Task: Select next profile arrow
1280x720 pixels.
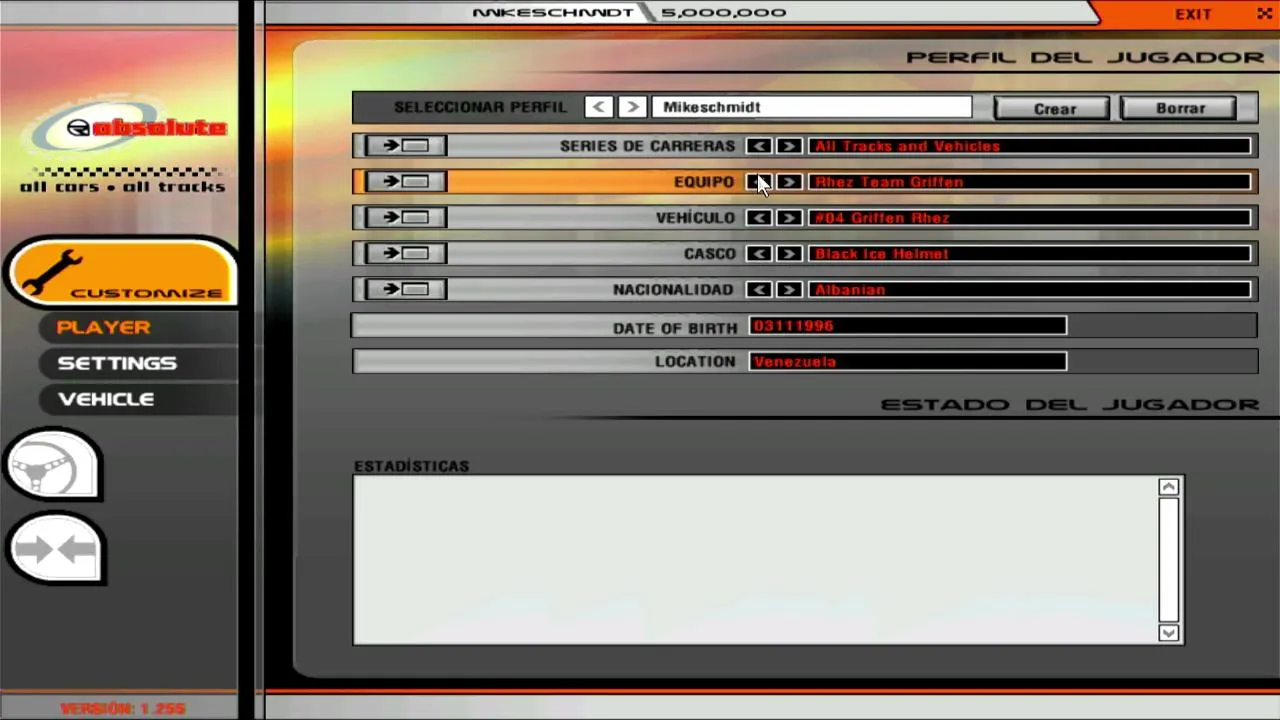Action: point(632,107)
